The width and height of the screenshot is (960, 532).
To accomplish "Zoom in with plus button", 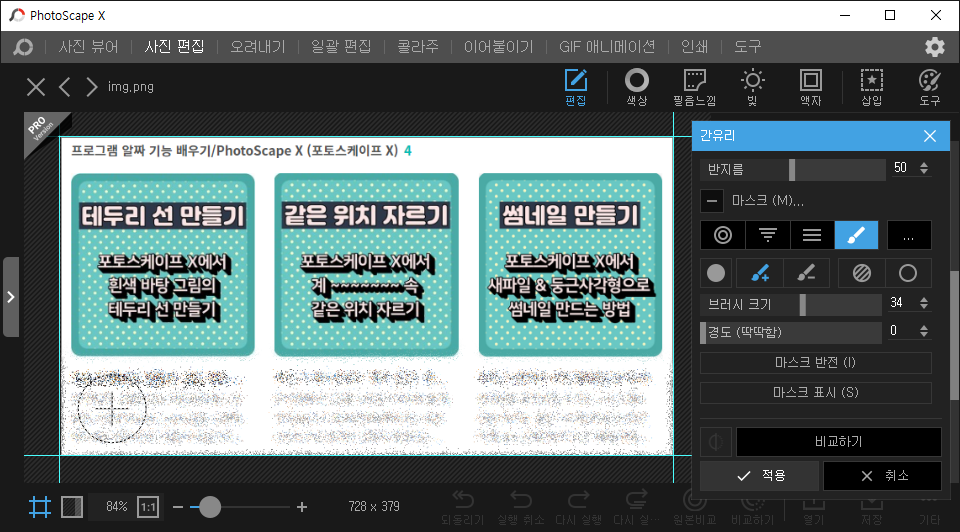I will [x=302, y=507].
